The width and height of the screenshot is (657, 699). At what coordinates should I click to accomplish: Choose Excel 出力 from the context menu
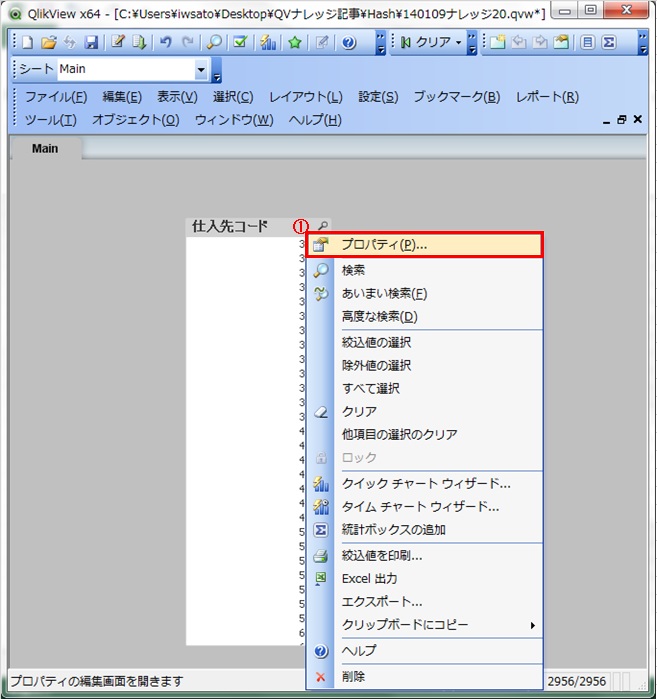[x=424, y=579]
